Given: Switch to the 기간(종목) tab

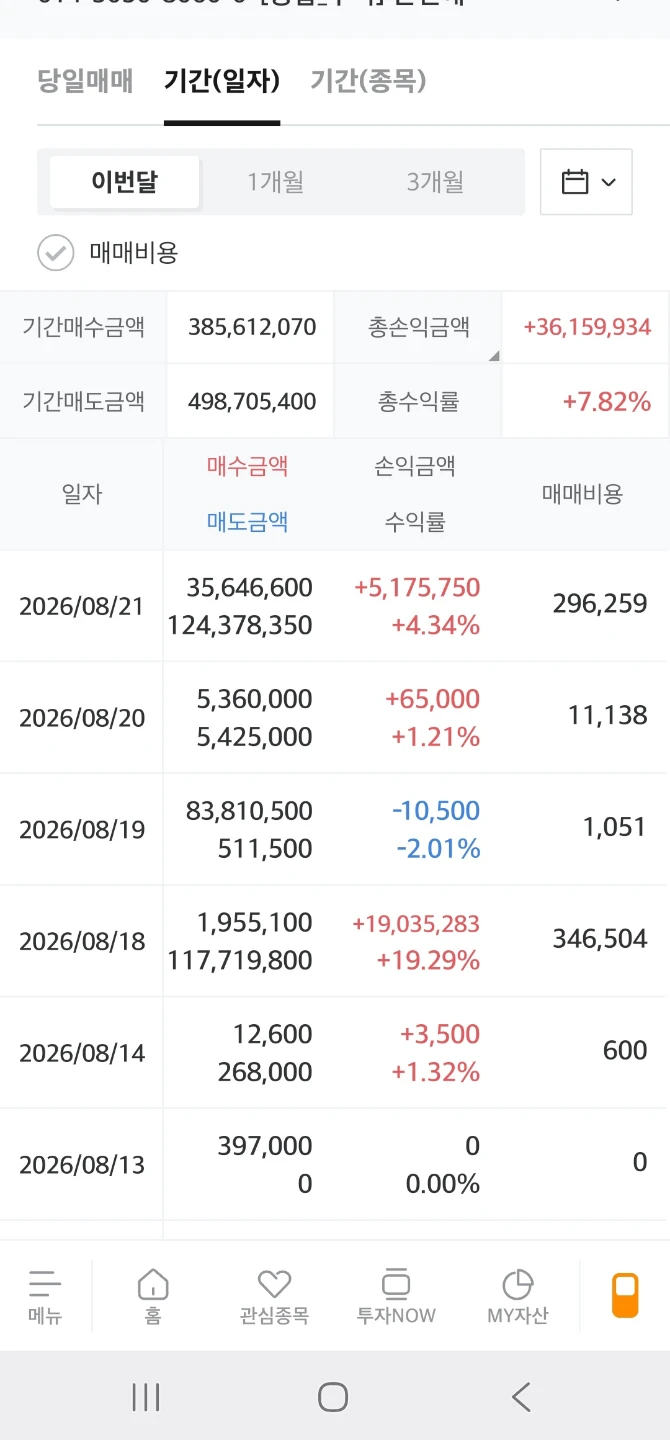Looking at the screenshot, I should tap(368, 81).
